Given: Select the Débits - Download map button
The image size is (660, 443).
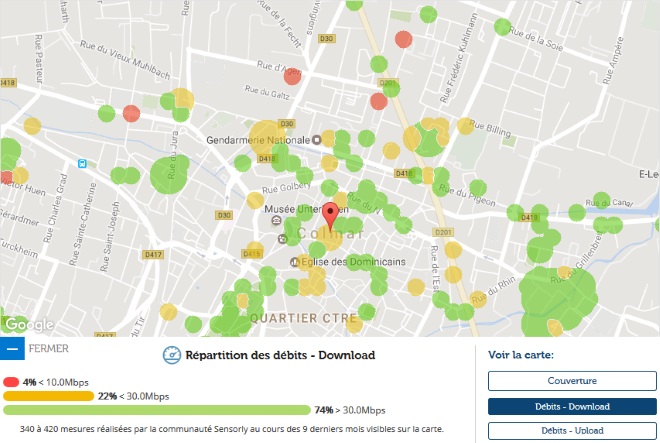Looking at the screenshot, I should pos(572,407).
